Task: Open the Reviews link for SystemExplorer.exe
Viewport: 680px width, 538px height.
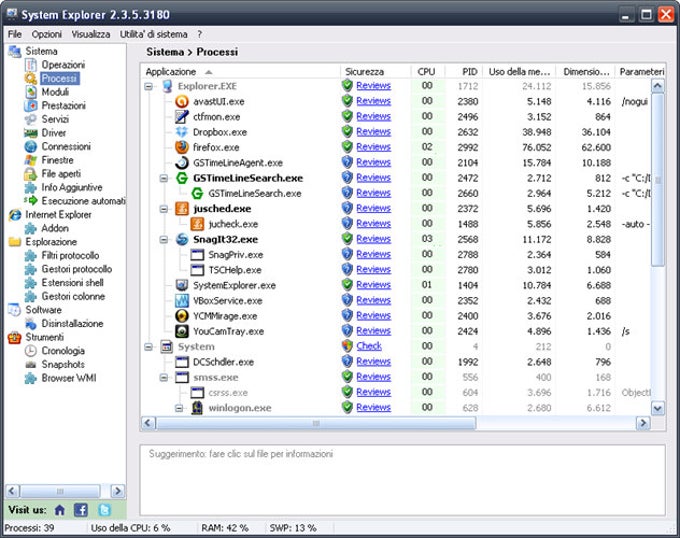Action: pyautogui.click(x=373, y=285)
